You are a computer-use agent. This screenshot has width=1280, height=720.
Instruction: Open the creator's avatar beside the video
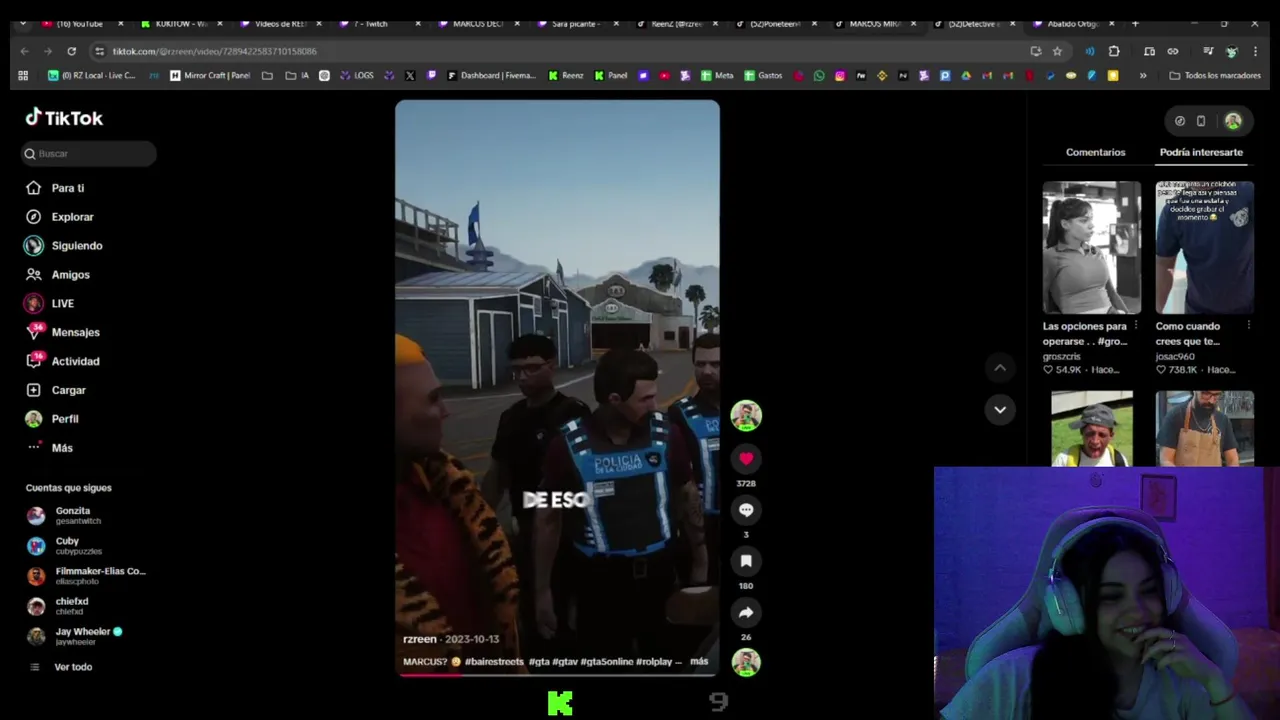pos(746,416)
